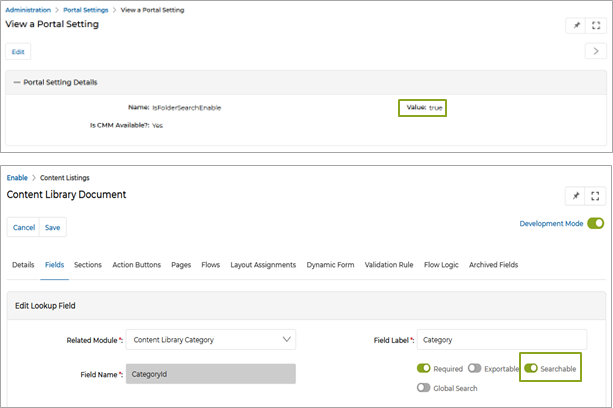The width and height of the screenshot is (613, 408).
Task: Click the Edit button
Action: (x=18, y=51)
